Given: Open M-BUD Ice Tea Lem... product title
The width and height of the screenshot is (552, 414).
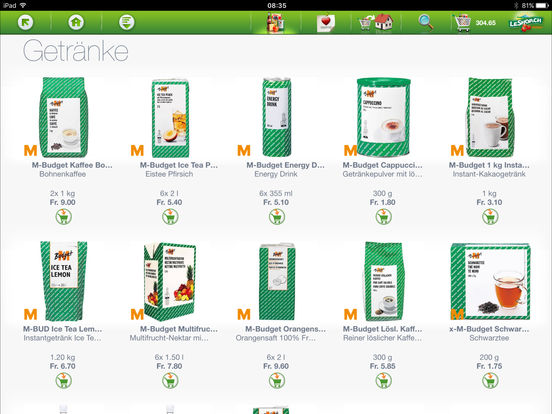Looking at the screenshot, I should (63, 329).
